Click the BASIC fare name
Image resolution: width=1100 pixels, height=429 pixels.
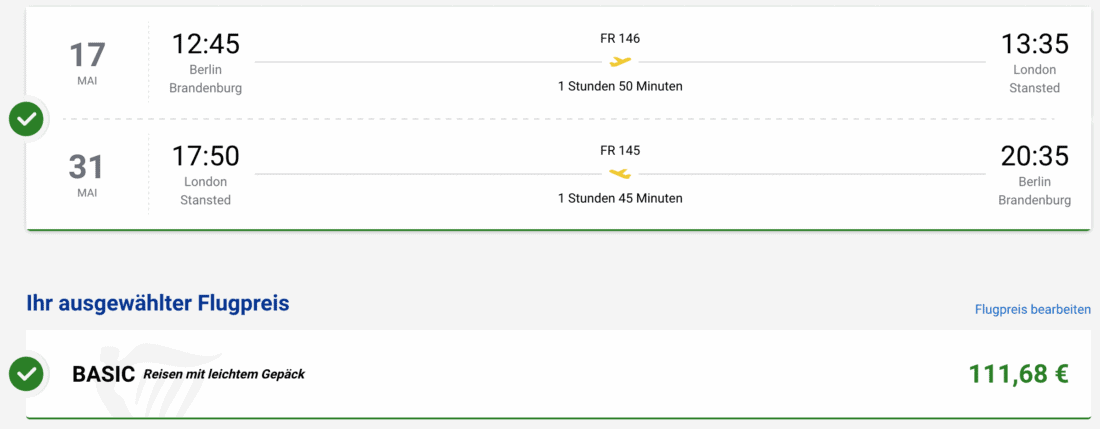(x=103, y=374)
